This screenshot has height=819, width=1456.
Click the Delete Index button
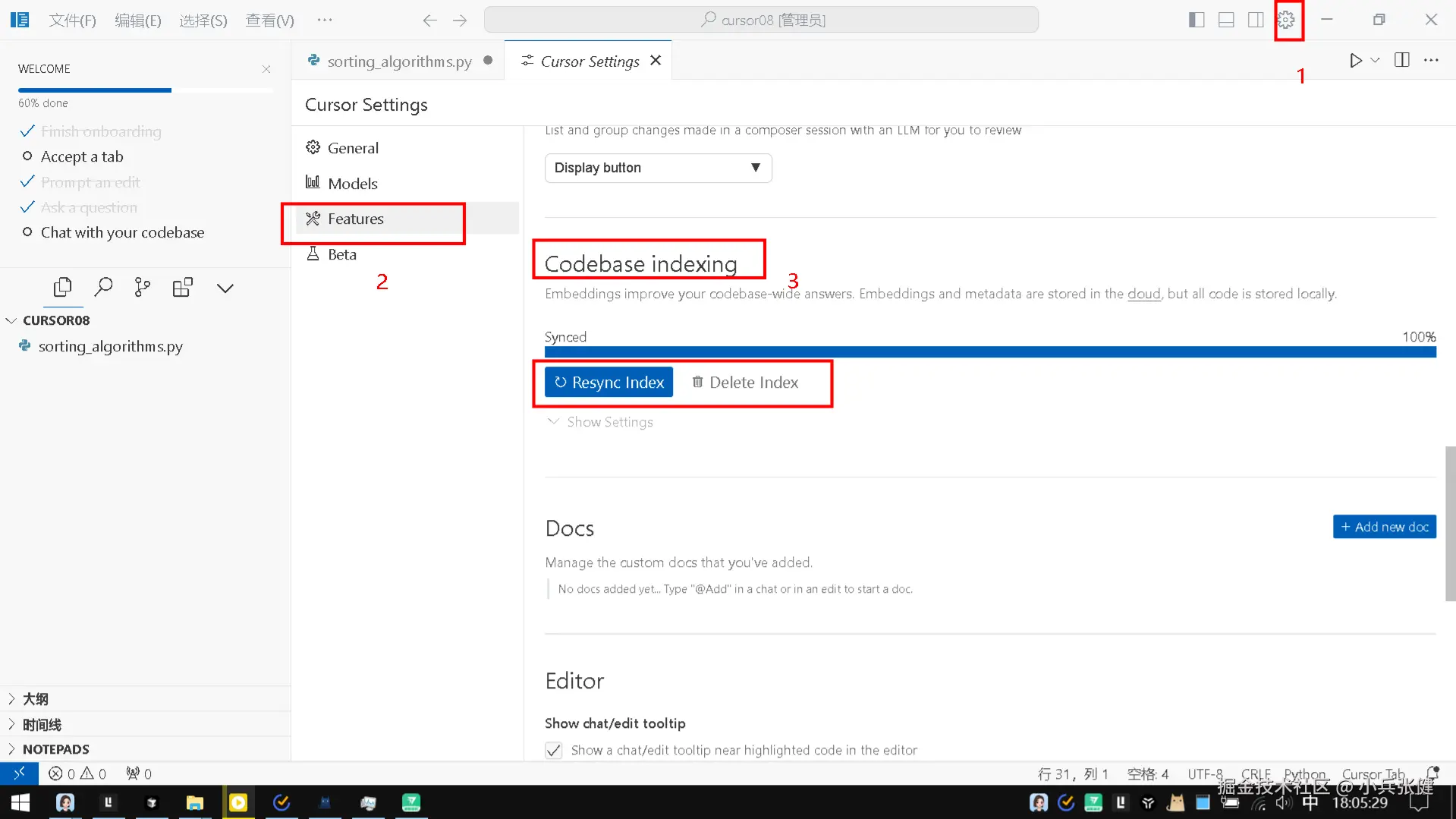tap(745, 383)
